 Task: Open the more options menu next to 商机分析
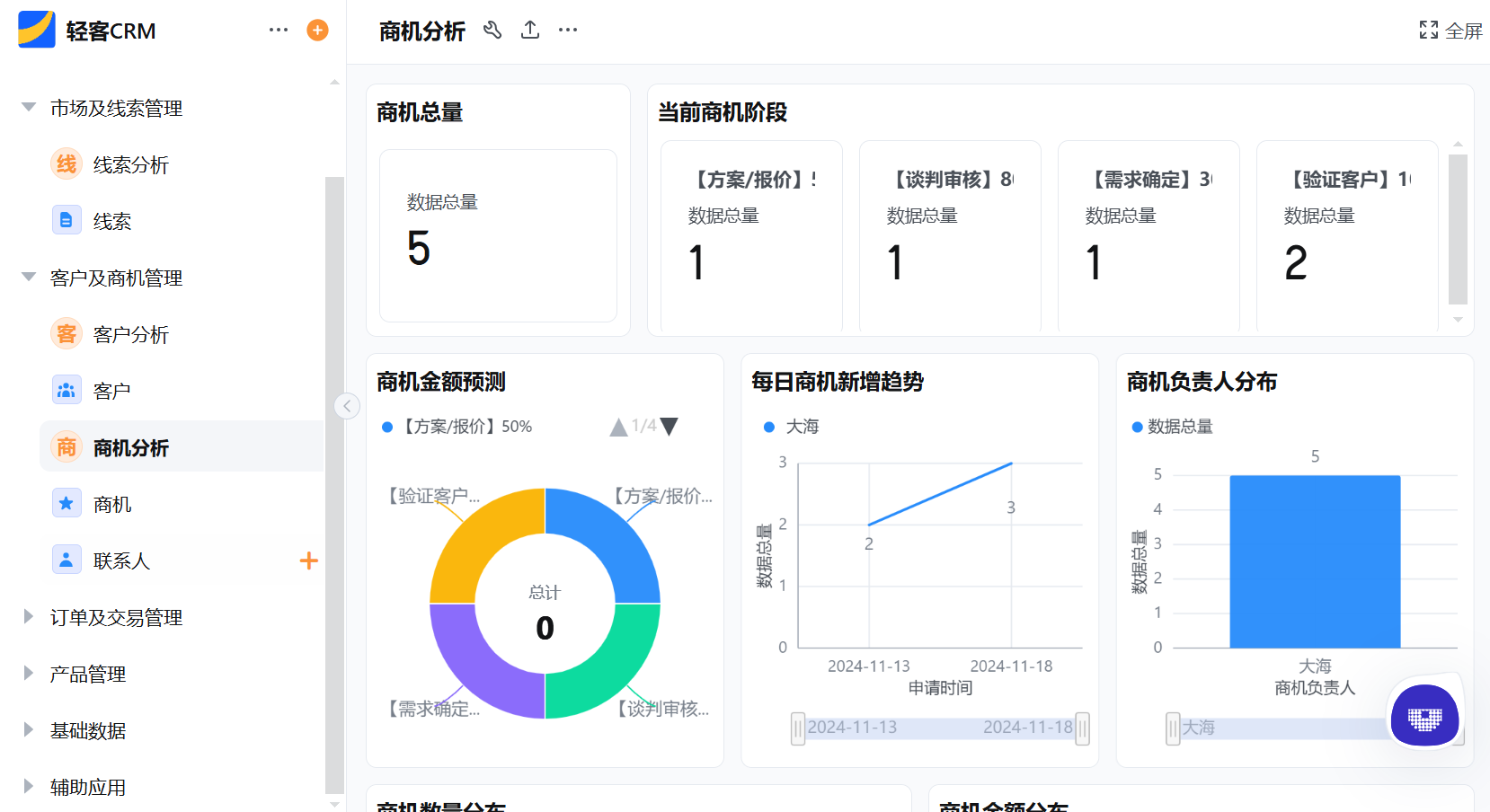coord(567,30)
